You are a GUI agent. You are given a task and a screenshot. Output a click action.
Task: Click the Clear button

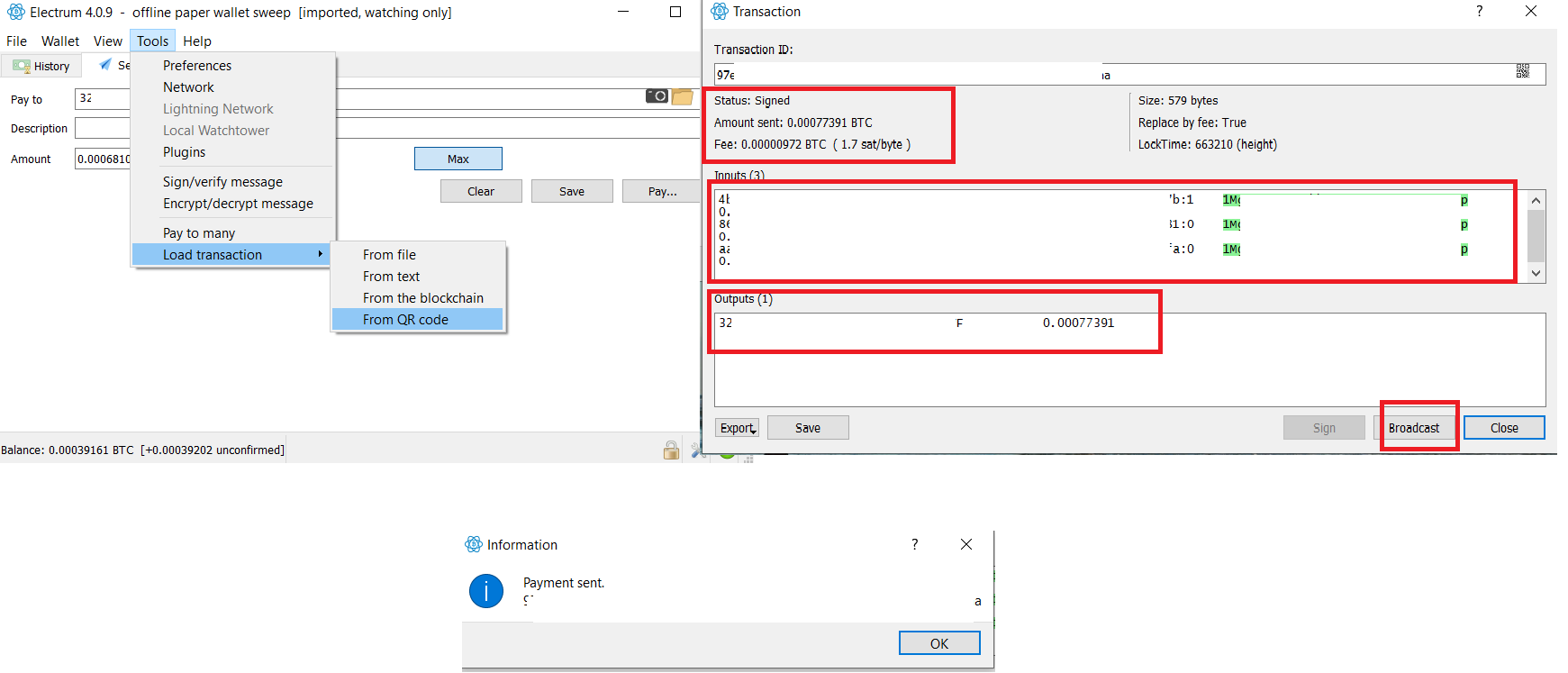pyautogui.click(x=481, y=191)
